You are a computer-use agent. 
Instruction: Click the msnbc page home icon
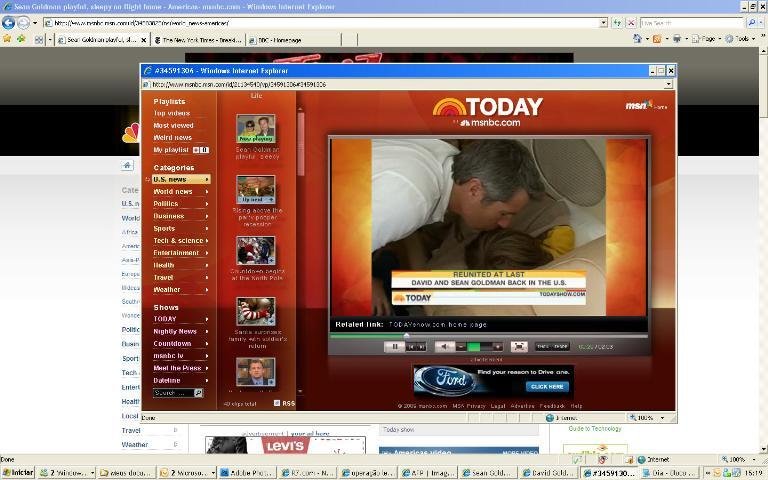[127, 165]
